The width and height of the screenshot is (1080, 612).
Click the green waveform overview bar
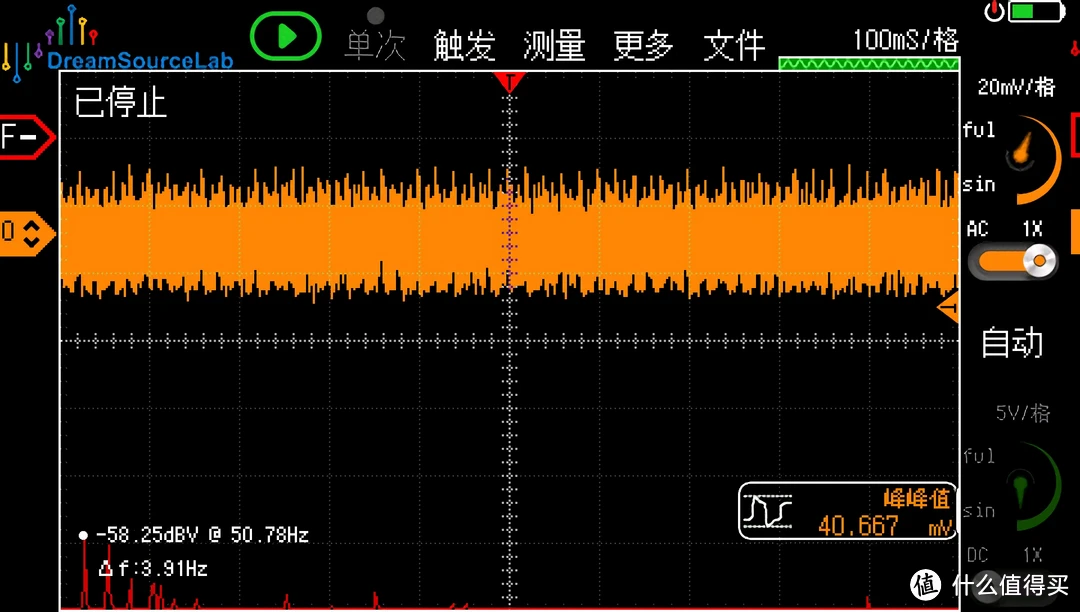point(869,64)
